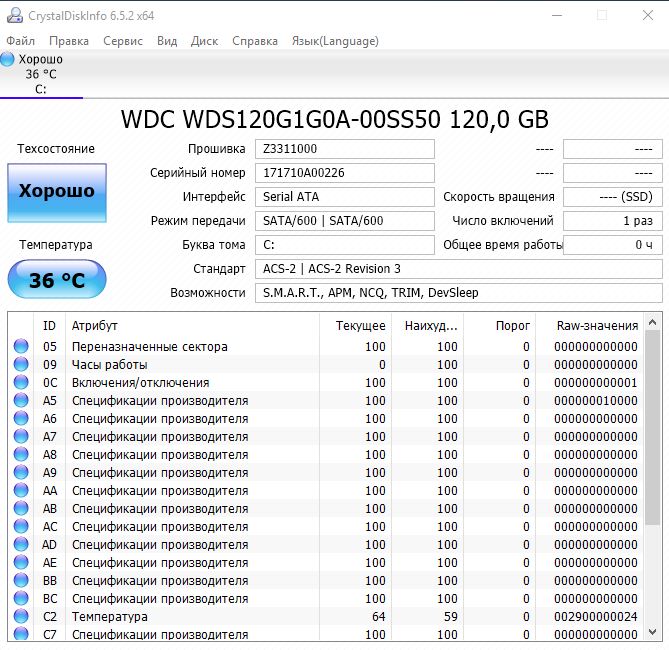
Task: Click the status orb for attribute AA
Action: coord(21,490)
